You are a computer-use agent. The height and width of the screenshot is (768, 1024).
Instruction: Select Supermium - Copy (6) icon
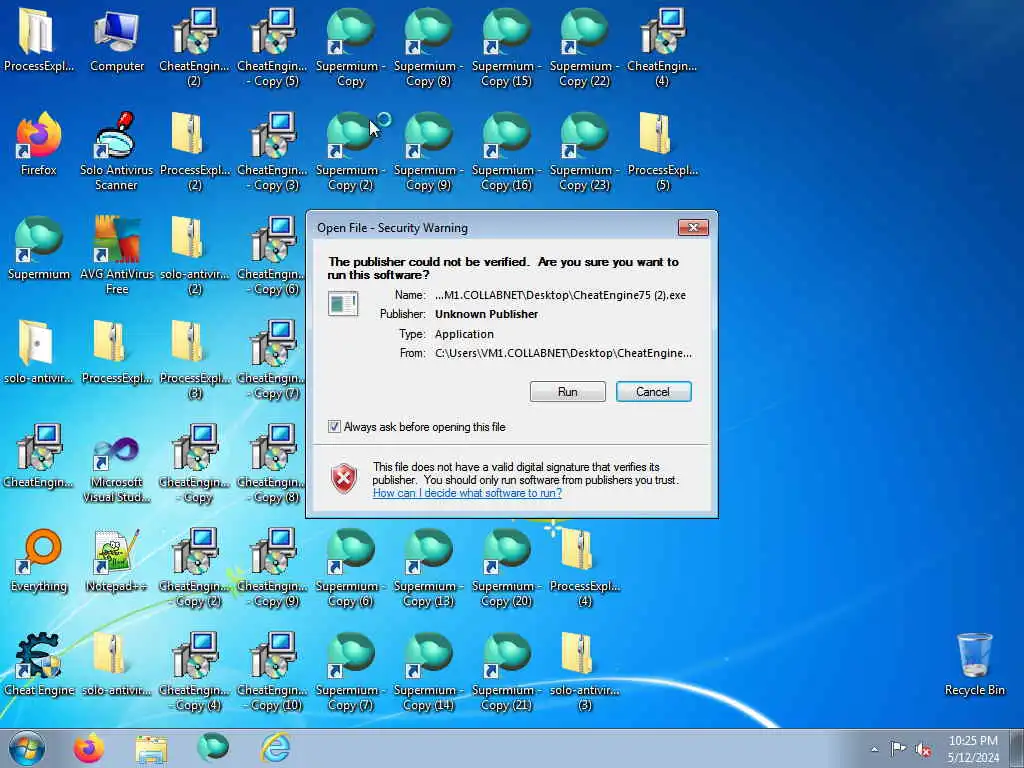point(350,568)
